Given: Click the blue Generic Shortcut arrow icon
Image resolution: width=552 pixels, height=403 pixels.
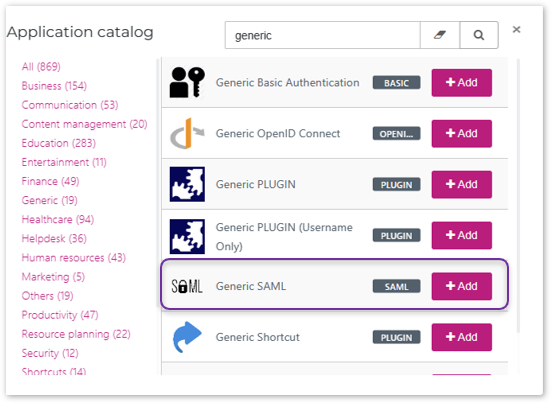Looking at the screenshot, I should pyautogui.click(x=187, y=337).
